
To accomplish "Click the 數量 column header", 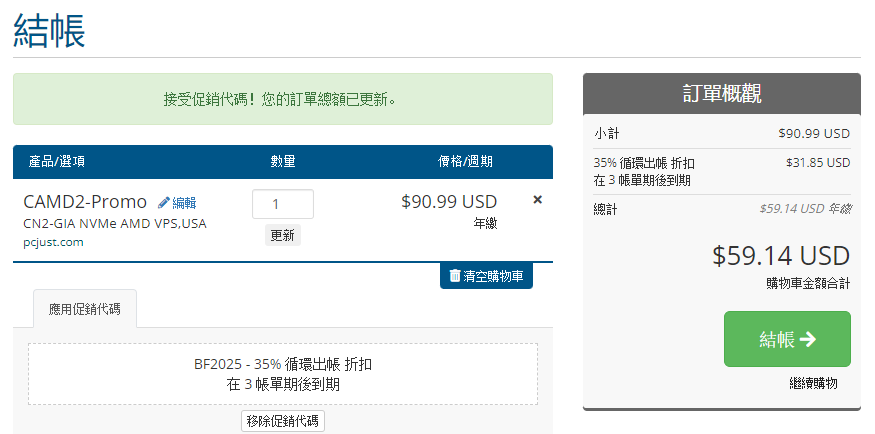I will point(283,161).
